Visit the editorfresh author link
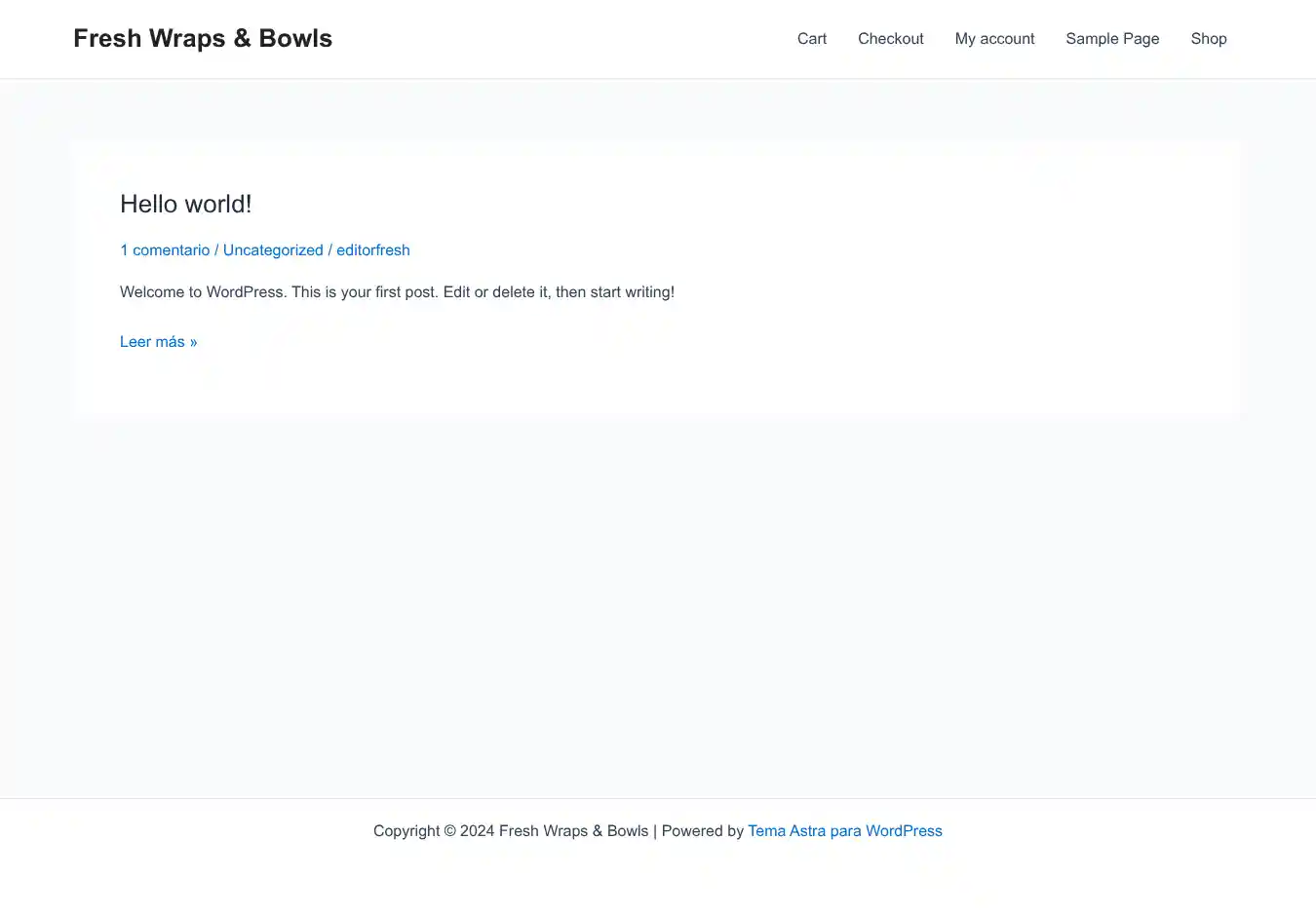 pyautogui.click(x=372, y=250)
